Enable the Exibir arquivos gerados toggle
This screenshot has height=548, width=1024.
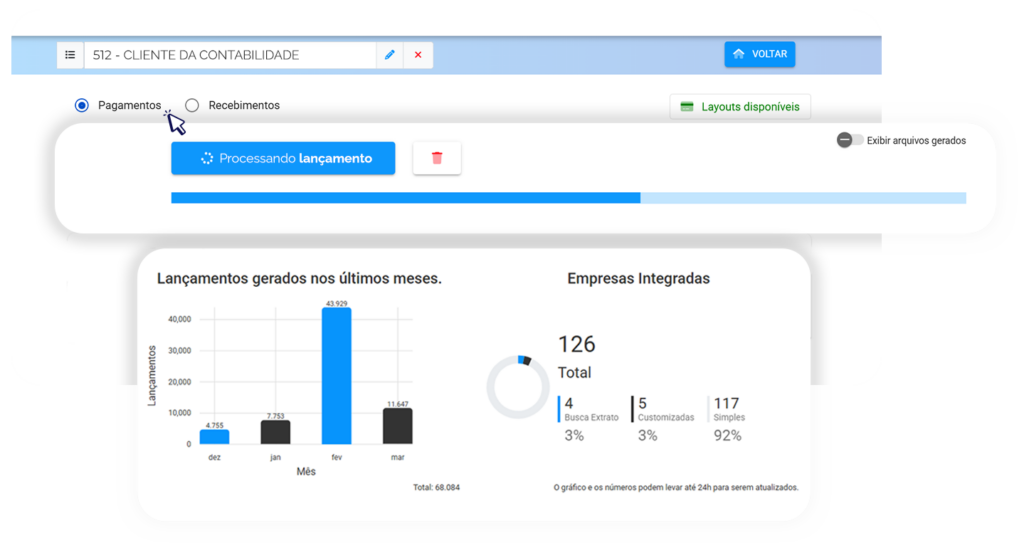[x=849, y=141]
